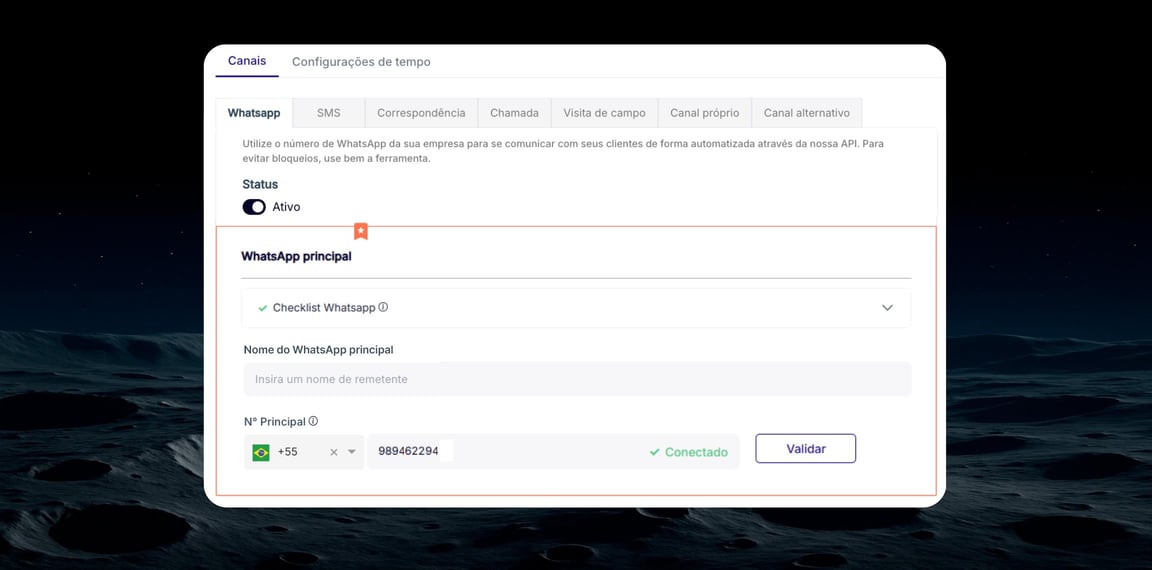Viewport: 1152px width, 570px height.
Task: Expand the Checklist Whatsapp chevron
Action: click(887, 308)
